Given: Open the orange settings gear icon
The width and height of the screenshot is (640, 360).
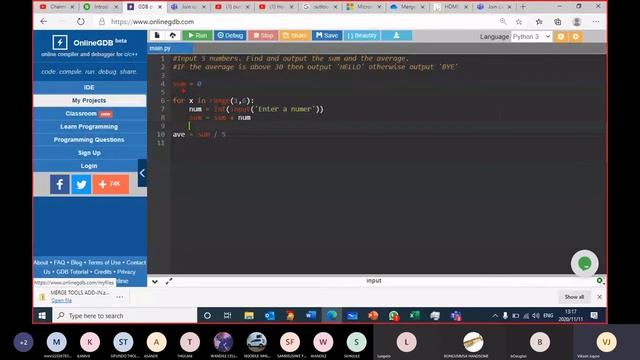Looking at the screenshot, I should click(576, 37).
